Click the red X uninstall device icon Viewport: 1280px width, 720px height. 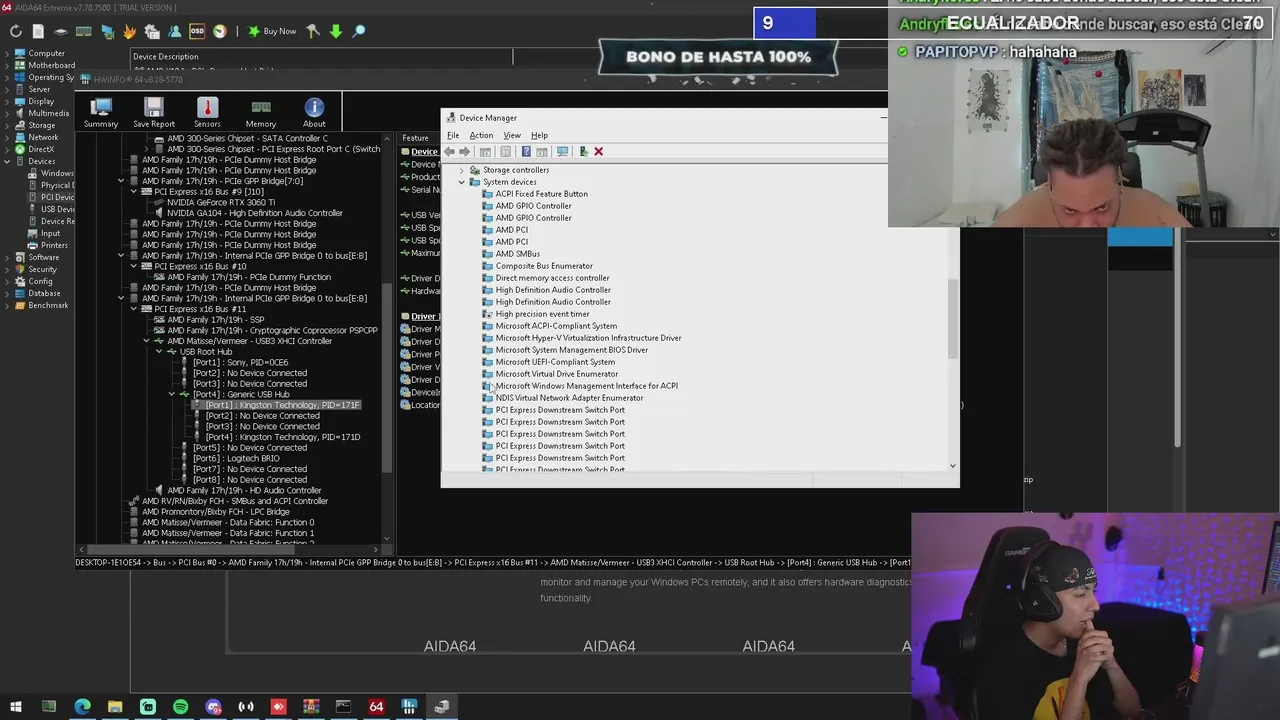point(598,152)
